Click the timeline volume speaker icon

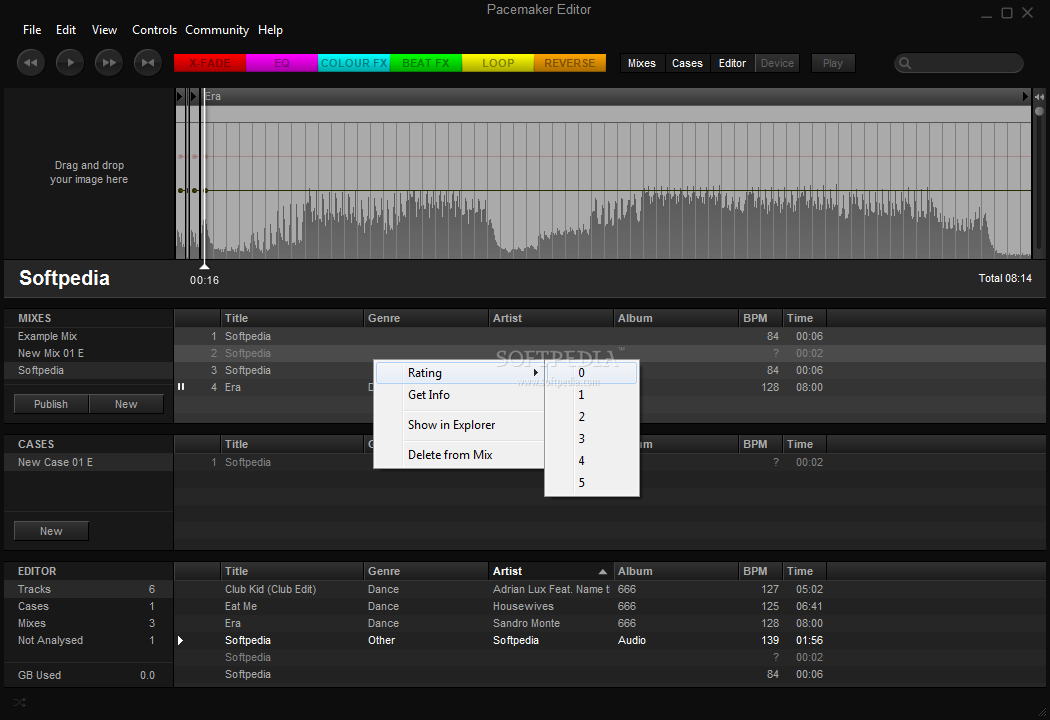[x=1039, y=97]
